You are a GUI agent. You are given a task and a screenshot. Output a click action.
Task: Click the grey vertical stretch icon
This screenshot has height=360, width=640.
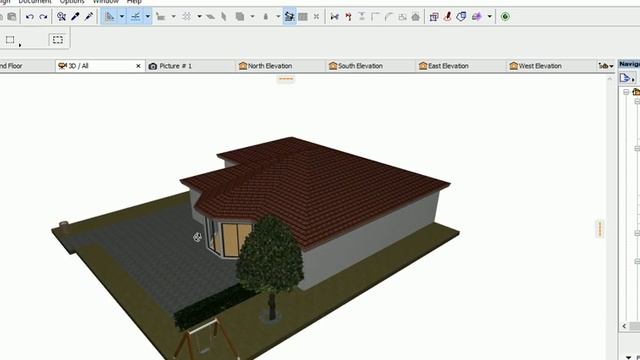click(362, 17)
